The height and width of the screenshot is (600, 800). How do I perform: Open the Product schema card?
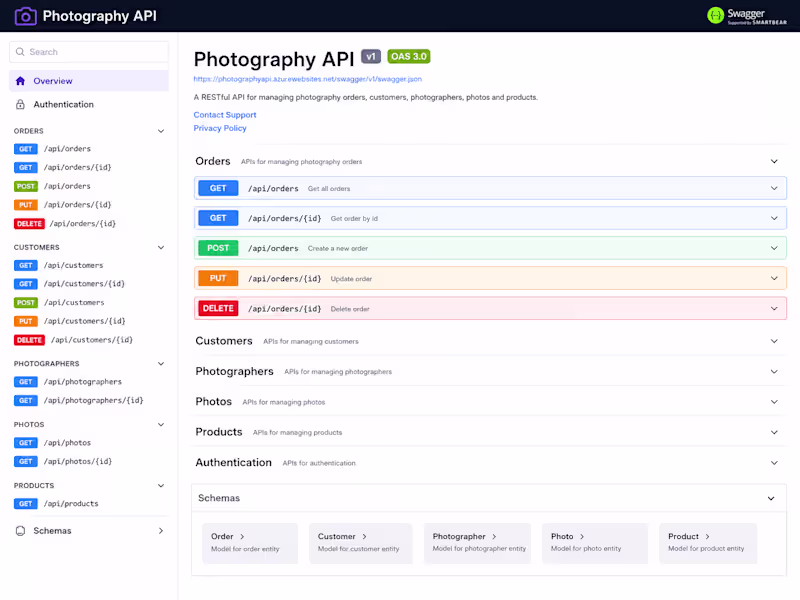pyautogui.click(x=708, y=543)
